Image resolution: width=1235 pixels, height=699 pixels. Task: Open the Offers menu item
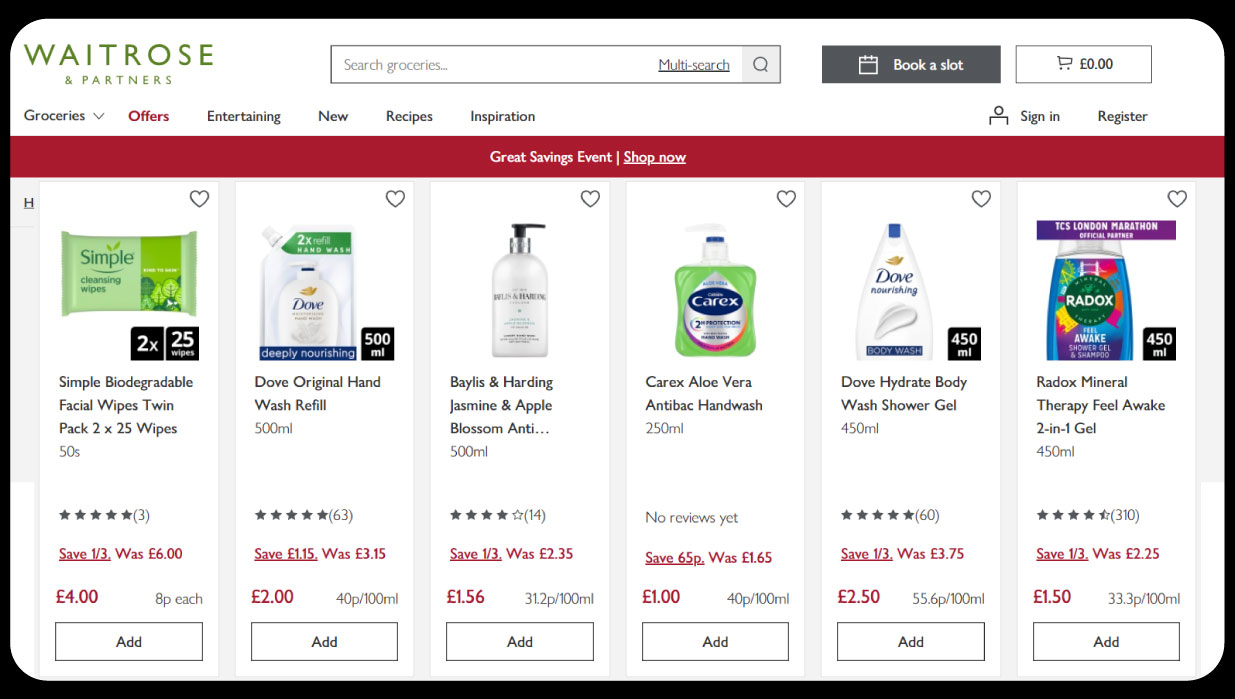[x=148, y=116]
